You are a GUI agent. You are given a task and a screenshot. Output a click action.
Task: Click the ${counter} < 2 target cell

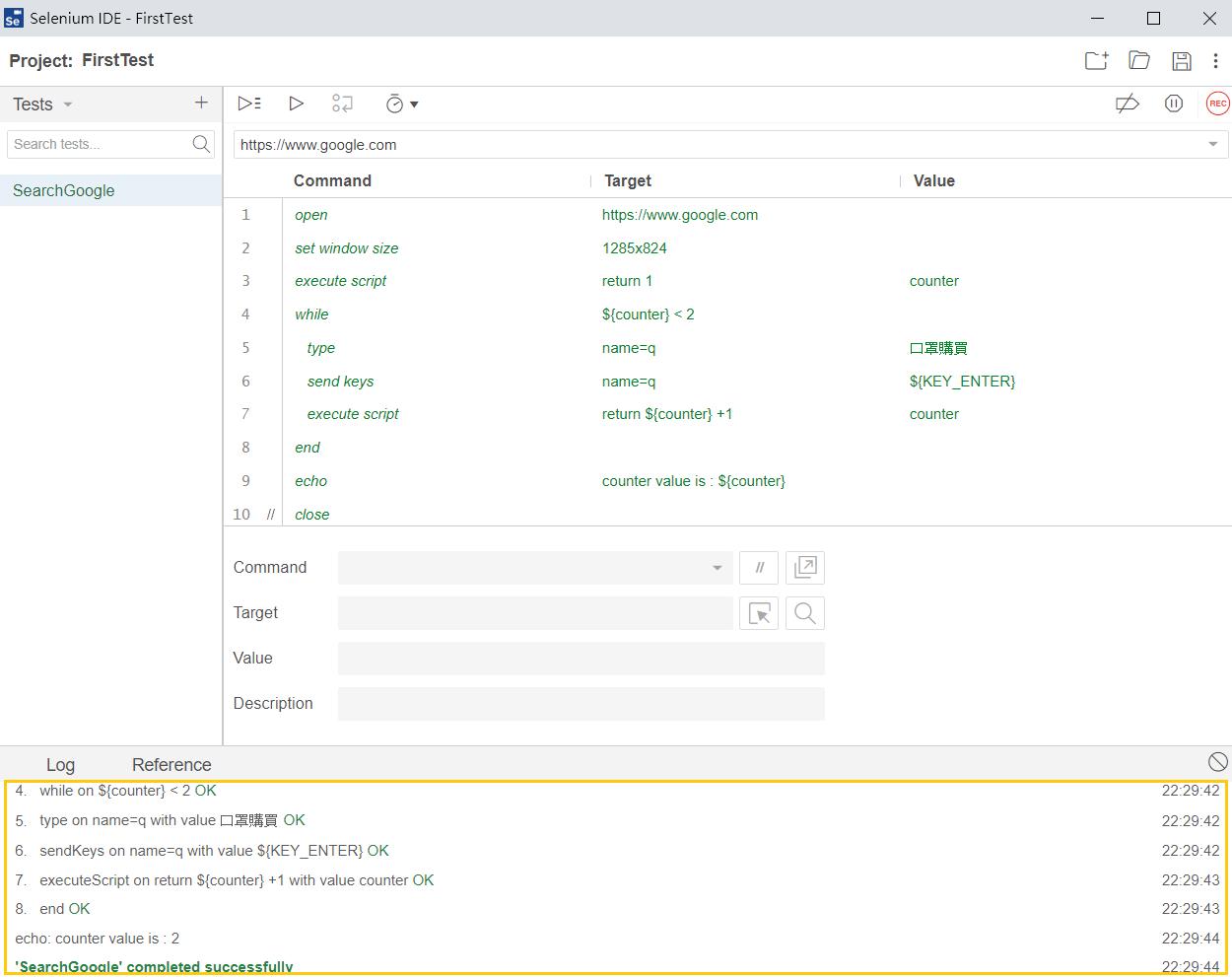(x=649, y=314)
